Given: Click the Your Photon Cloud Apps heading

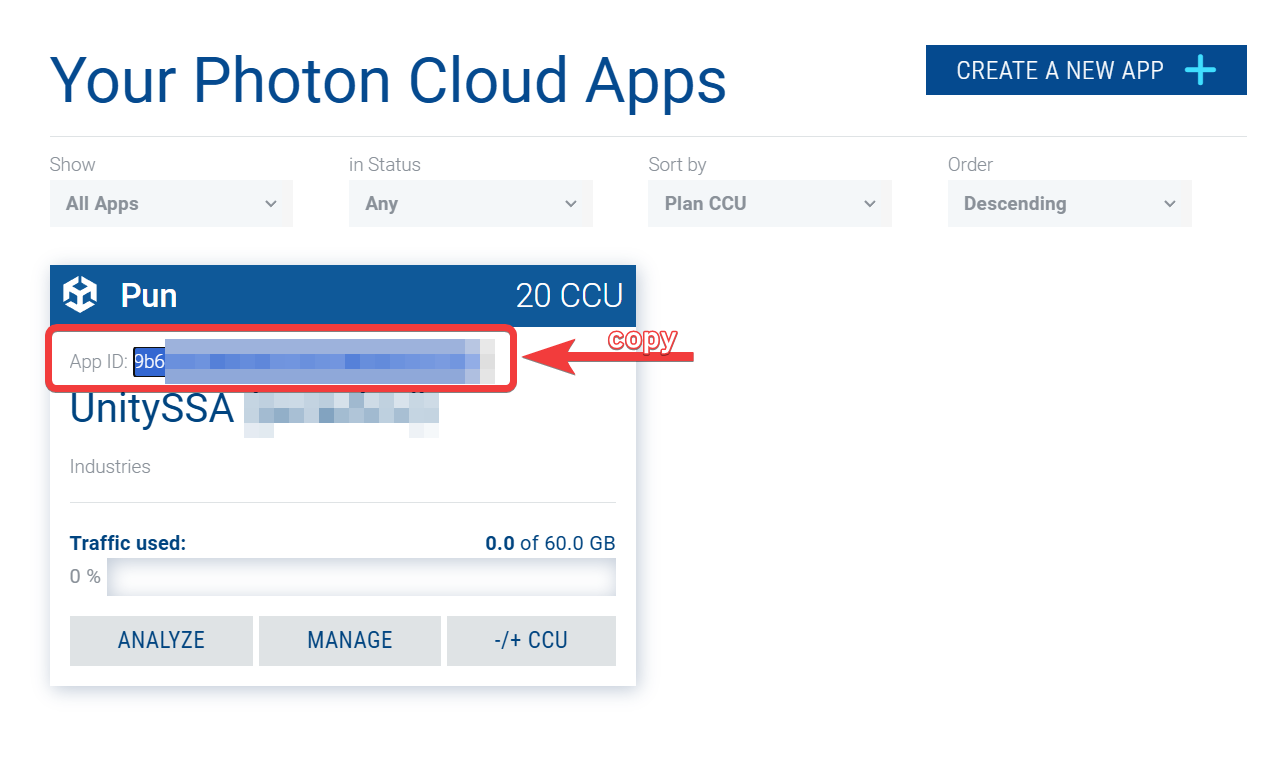Looking at the screenshot, I should [x=388, y=80].
